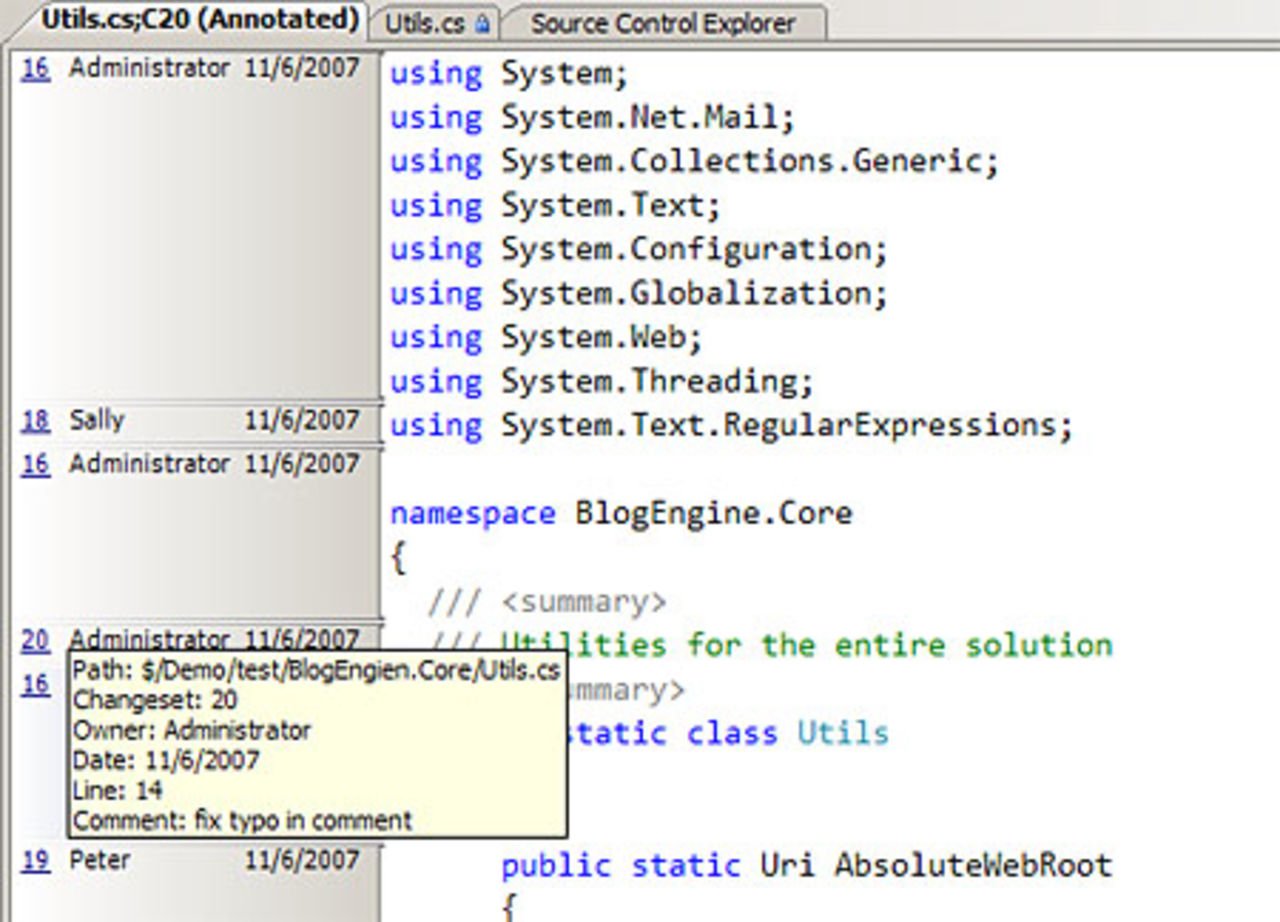The width and height of the screenshot is (1280, 922).
Task: Click the 'using System.Threading;' line
Action: click(x=602, y=382)
